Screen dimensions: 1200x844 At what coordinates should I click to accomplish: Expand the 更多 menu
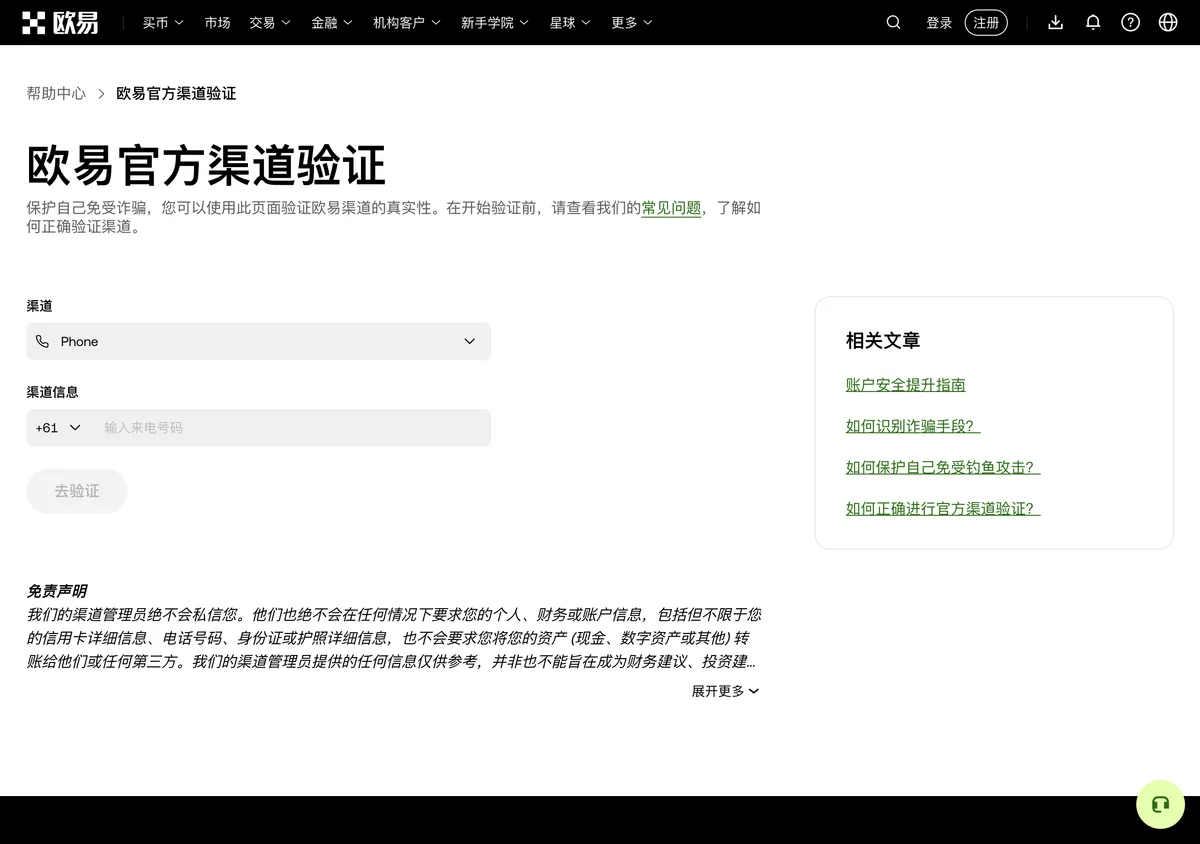632,22
